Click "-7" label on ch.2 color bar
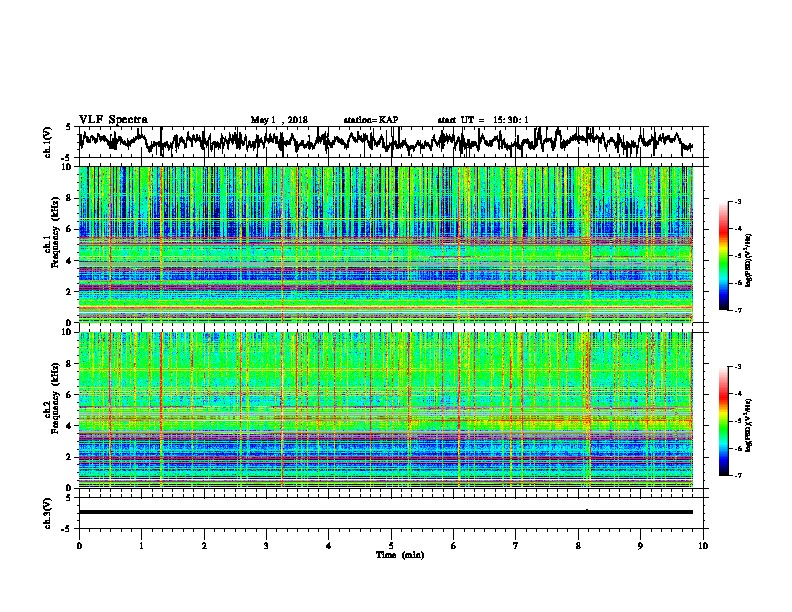 (737, 475)
